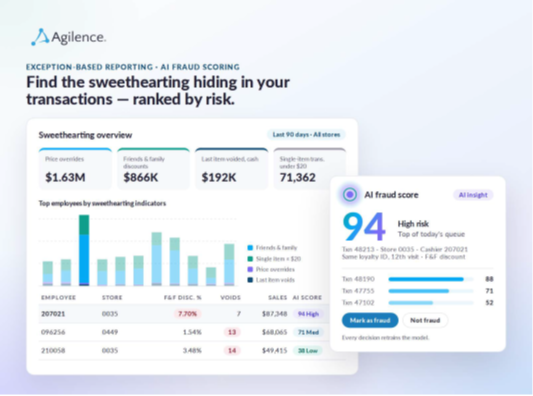The image size is (533, 396).
Task: Click the Single item < $20 legend swatch
Action: [250, 259]
